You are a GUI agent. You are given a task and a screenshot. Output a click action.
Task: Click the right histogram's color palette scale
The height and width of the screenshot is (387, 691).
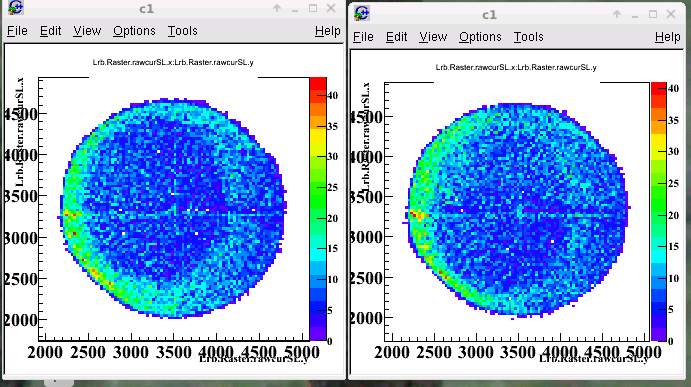click(x=659, y=212)
